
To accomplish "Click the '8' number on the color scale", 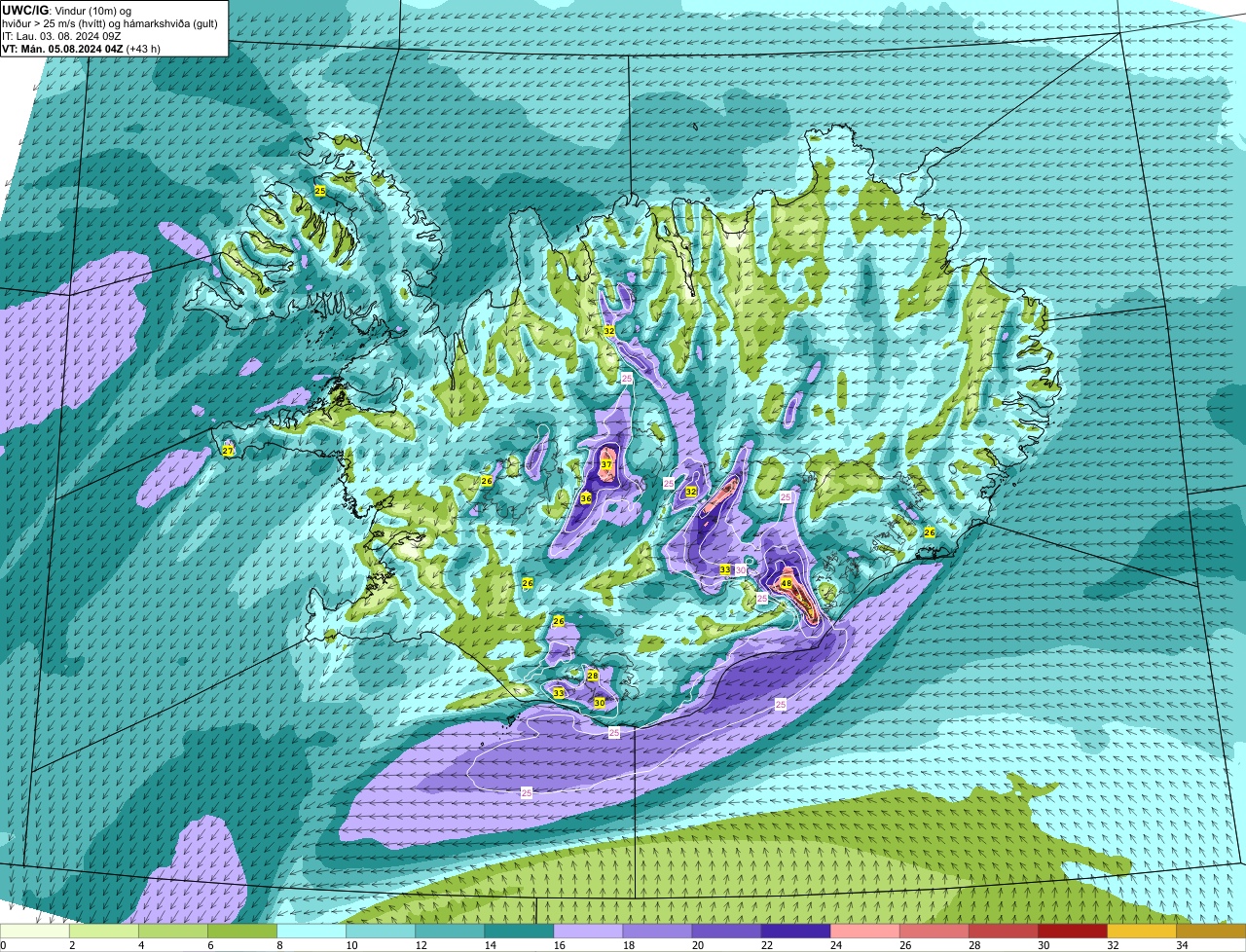I will click(277, 945).
